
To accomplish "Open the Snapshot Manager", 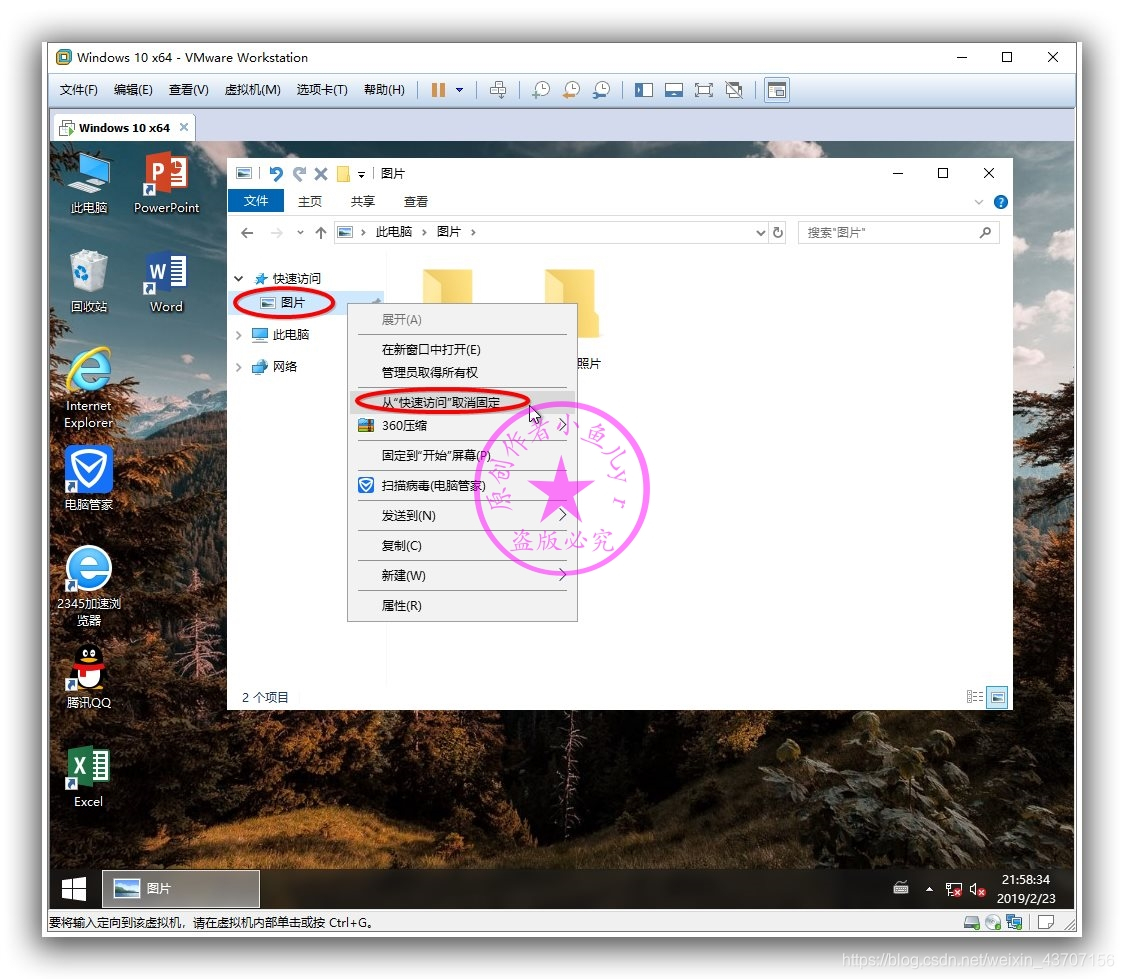I will pyautogui.click(x=601, y=90).
